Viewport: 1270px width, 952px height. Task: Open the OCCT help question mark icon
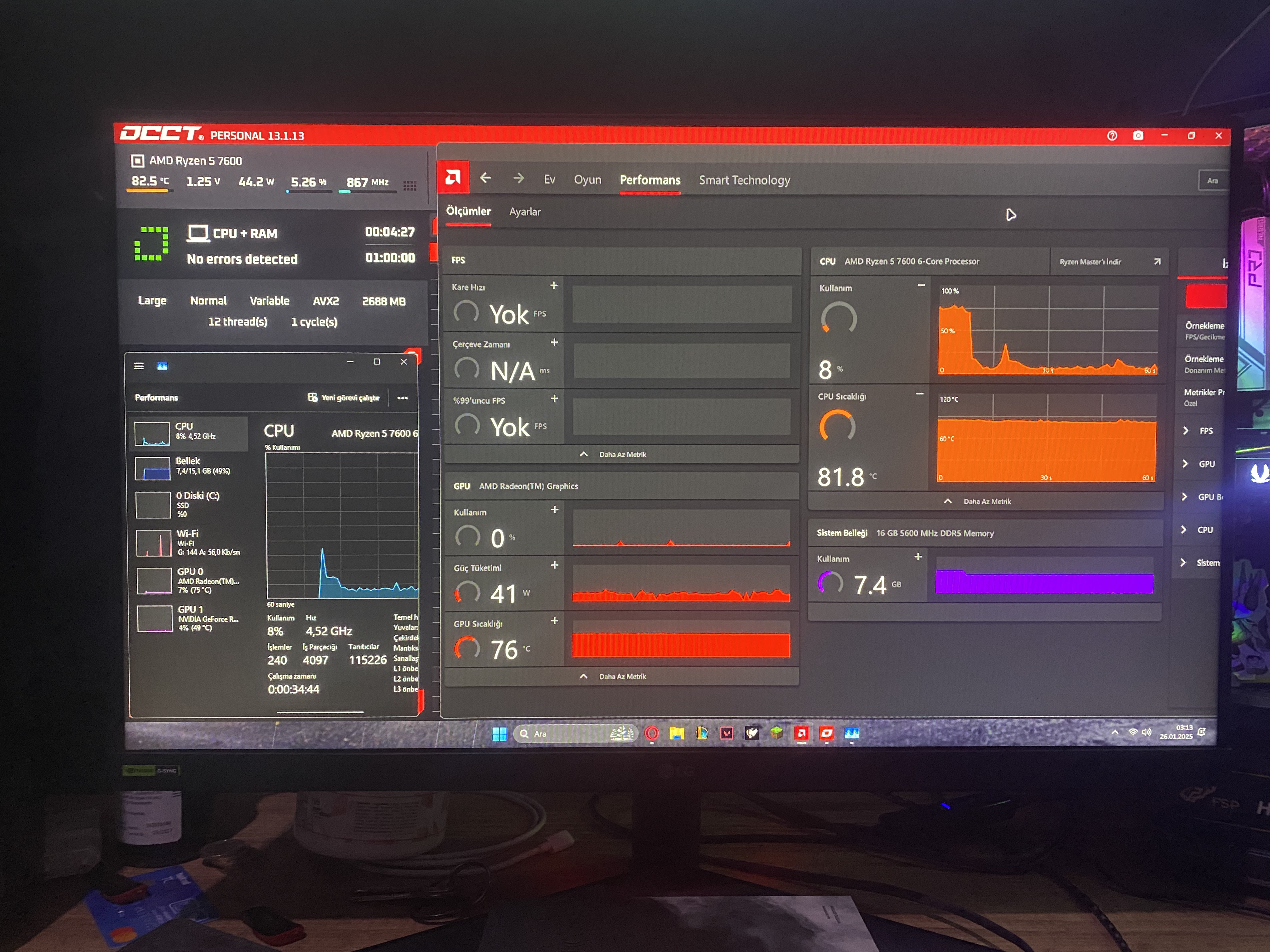(1112, 135)
